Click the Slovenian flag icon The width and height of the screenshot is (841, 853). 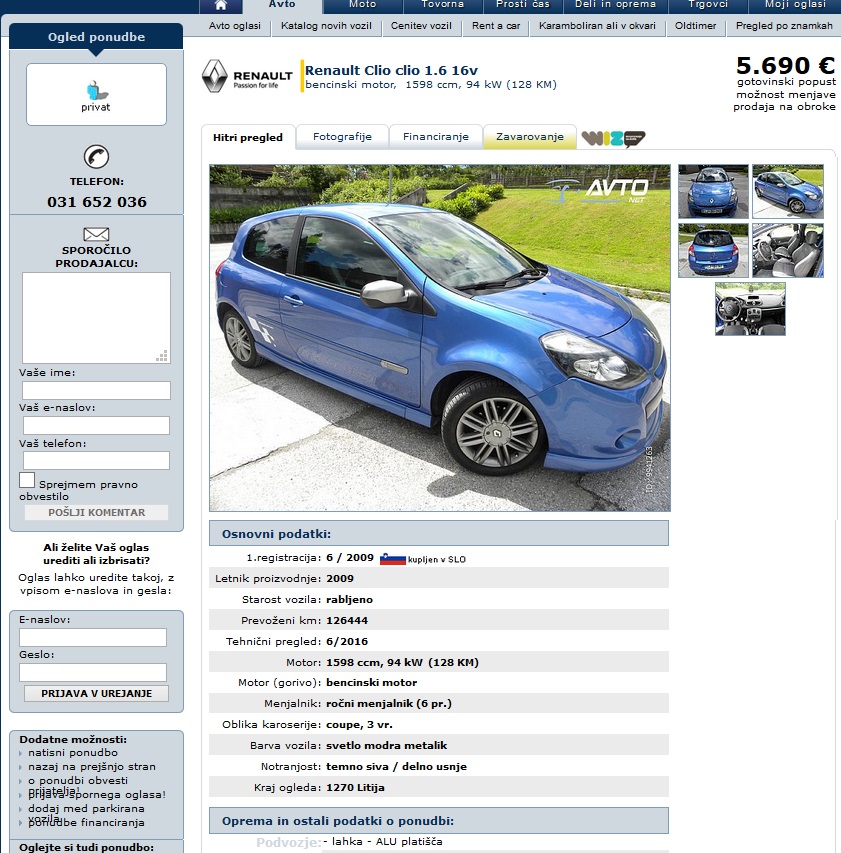393,559
